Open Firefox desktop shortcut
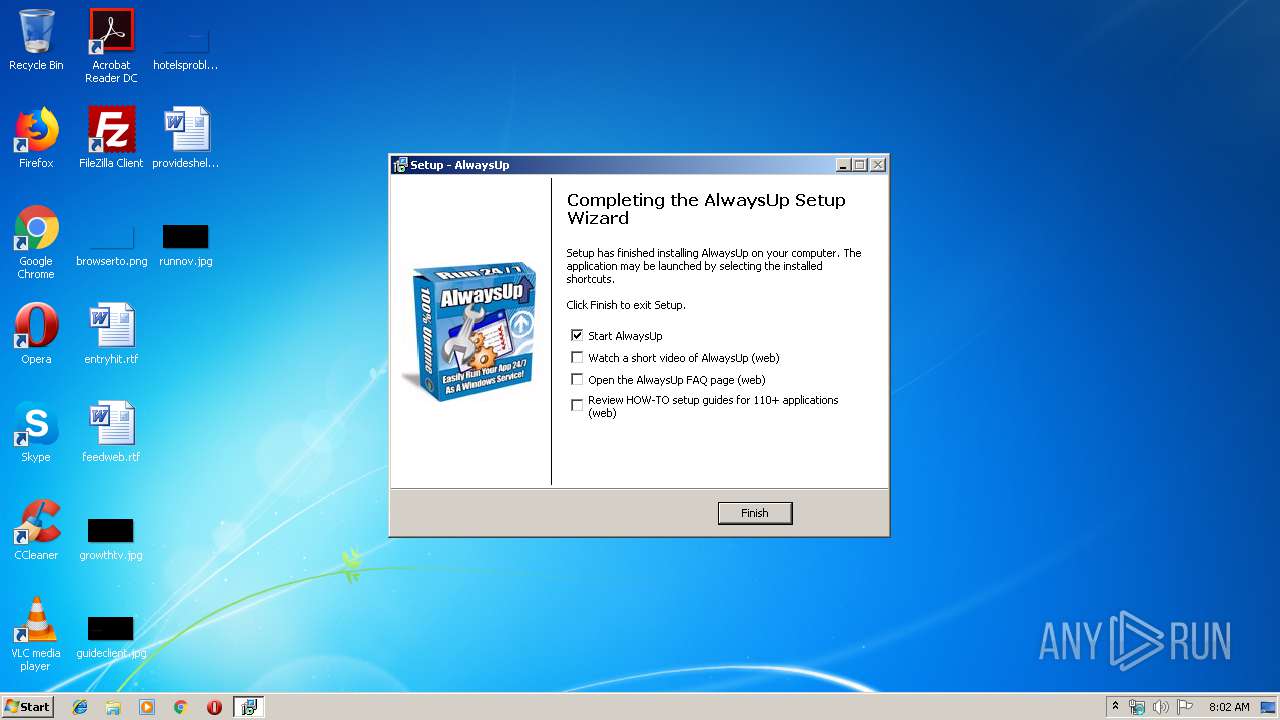This screenshot has width=1280, height=720. (x=36, y=138)
